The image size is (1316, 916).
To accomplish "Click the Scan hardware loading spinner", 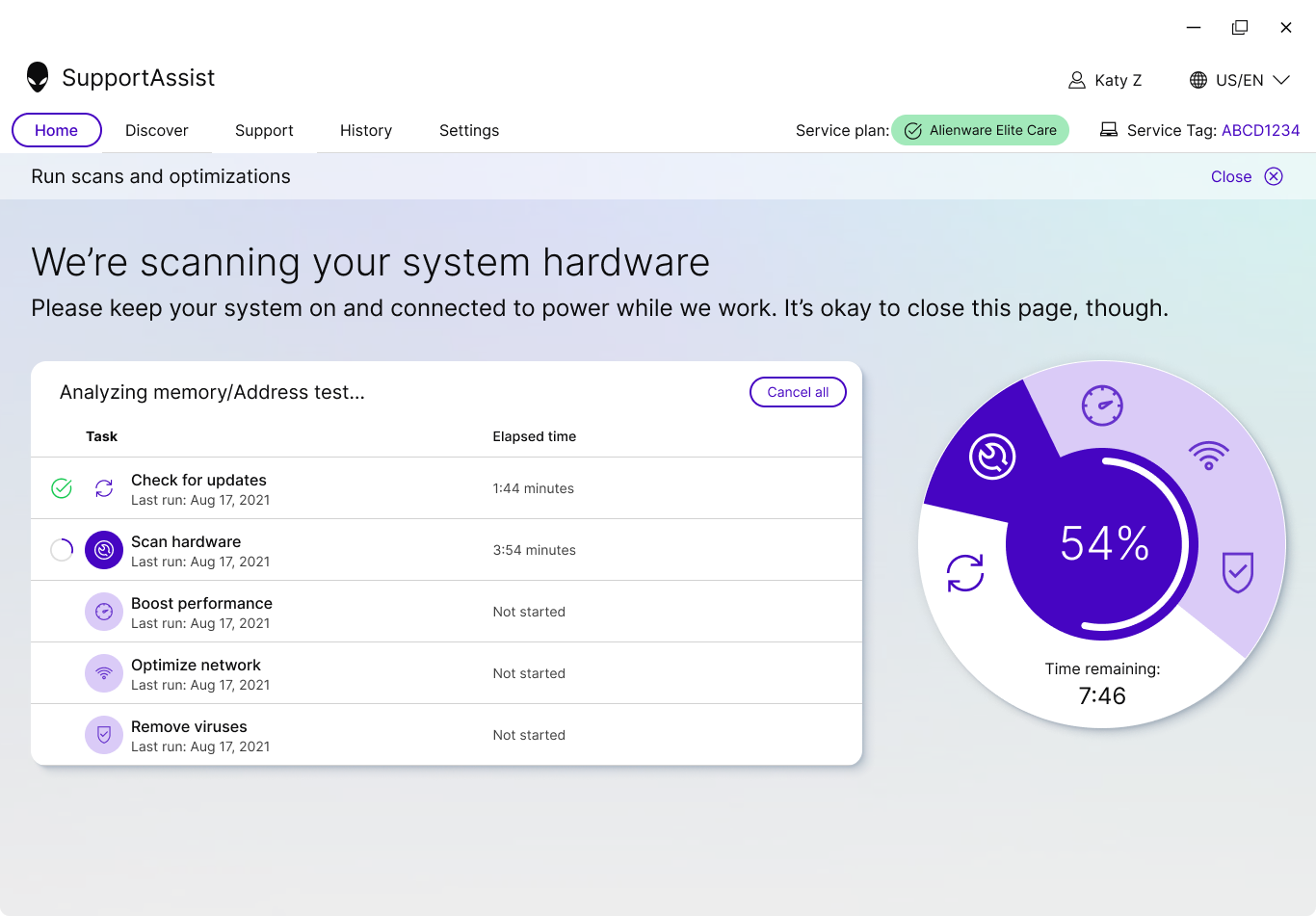I will [62, 550].
